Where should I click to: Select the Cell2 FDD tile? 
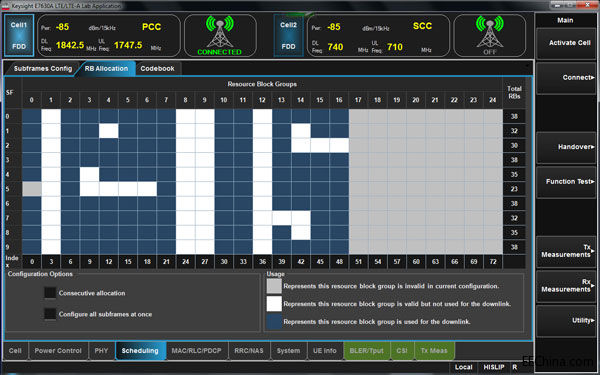289,36
